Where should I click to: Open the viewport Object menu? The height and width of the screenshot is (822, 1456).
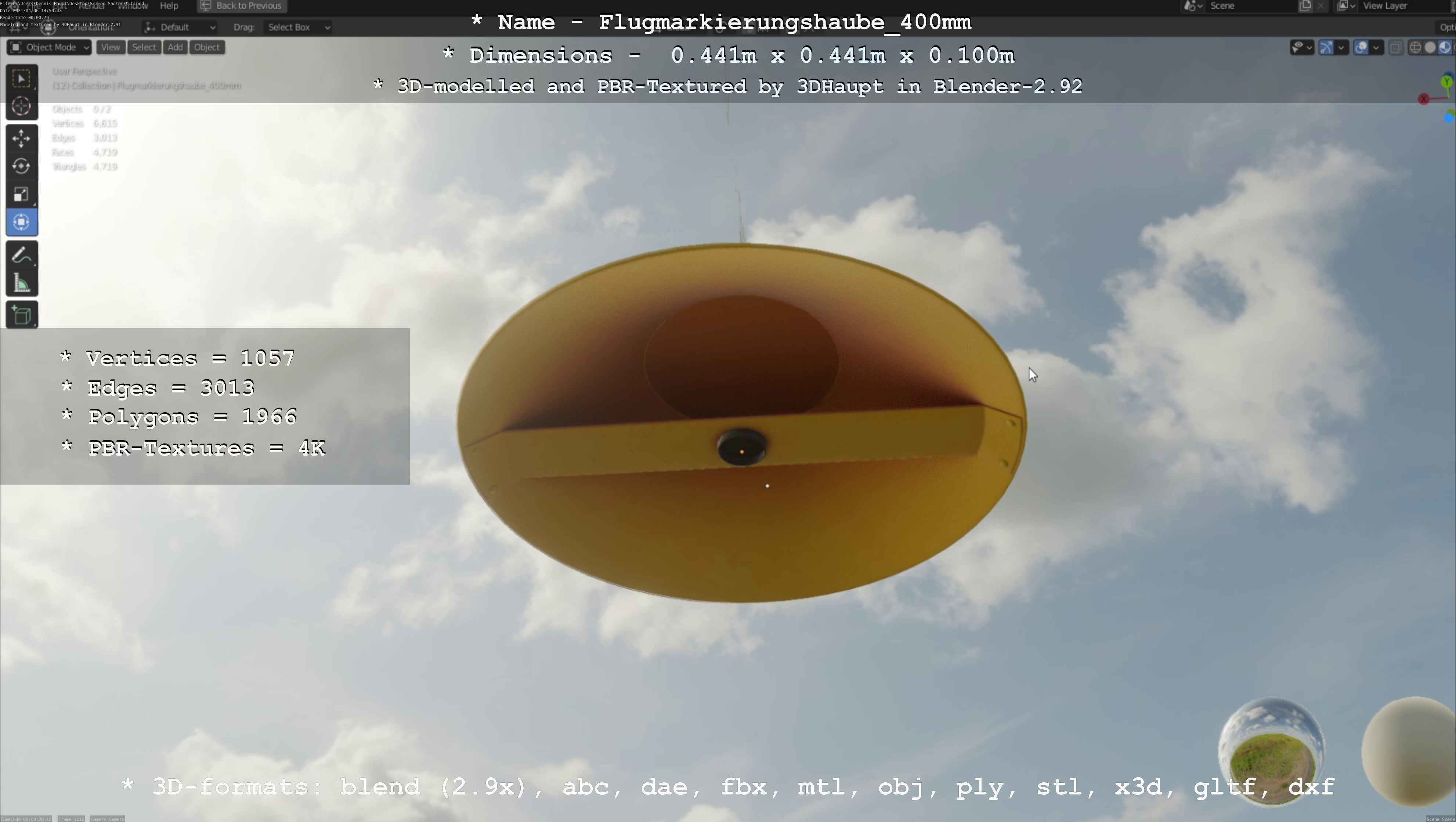[207, 47]
